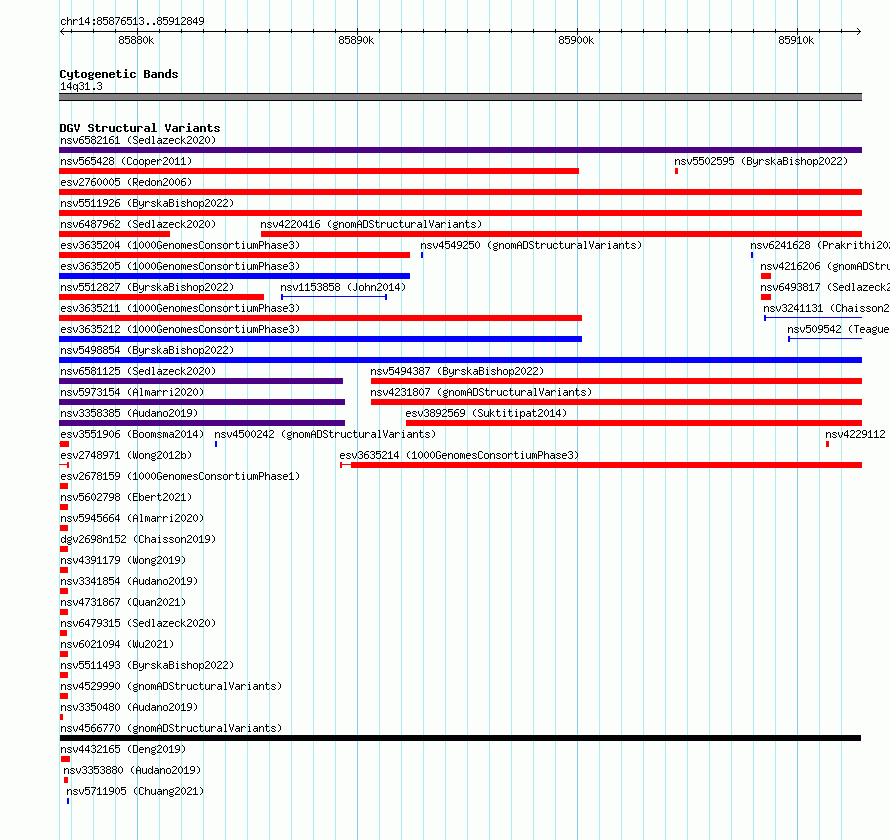
Task: Open variant nsv4731867 (Quan2021)
Action: click(123, 602)
